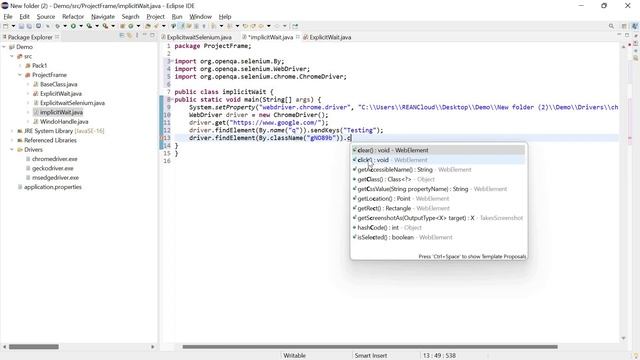The height and width of the screenshot is (360, 640).
Task: Click Package Explorer horizontal scrollbar thumb
Action: click(34, 347)
